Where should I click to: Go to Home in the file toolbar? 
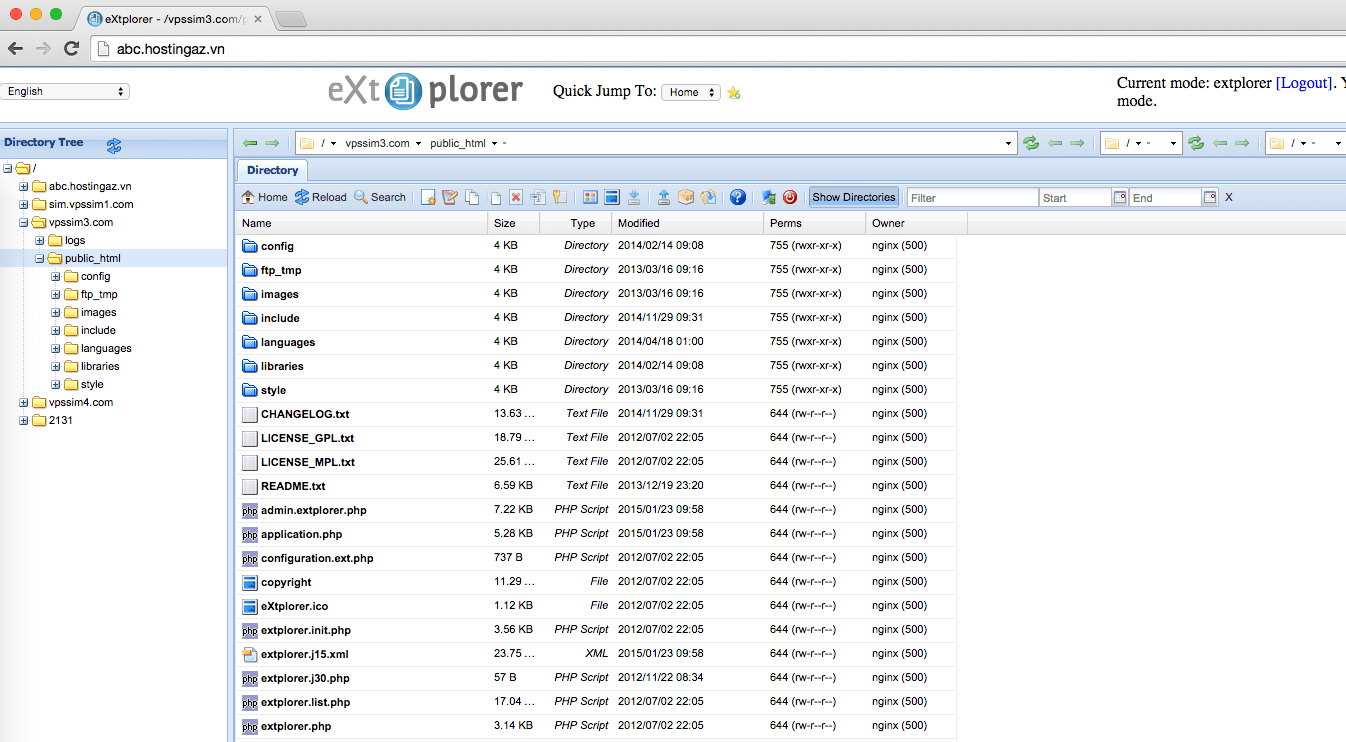coord(264,197)
